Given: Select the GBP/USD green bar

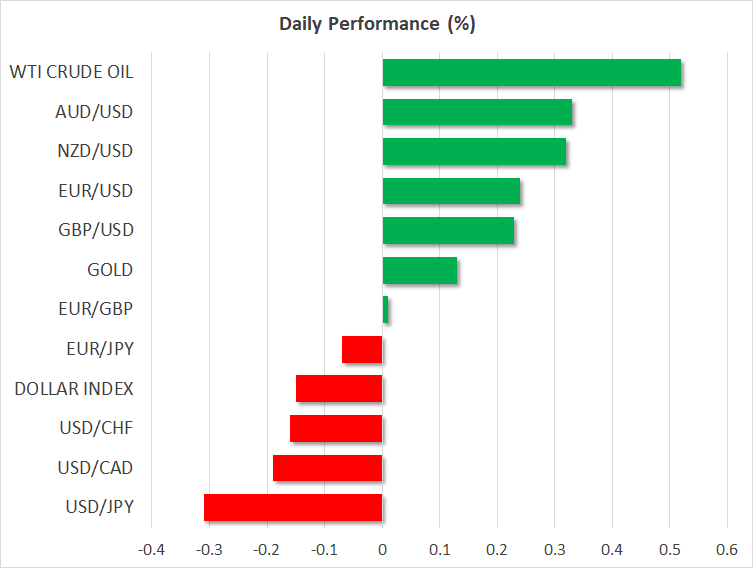Looking at the screenshot, I should tap(448, 230).
